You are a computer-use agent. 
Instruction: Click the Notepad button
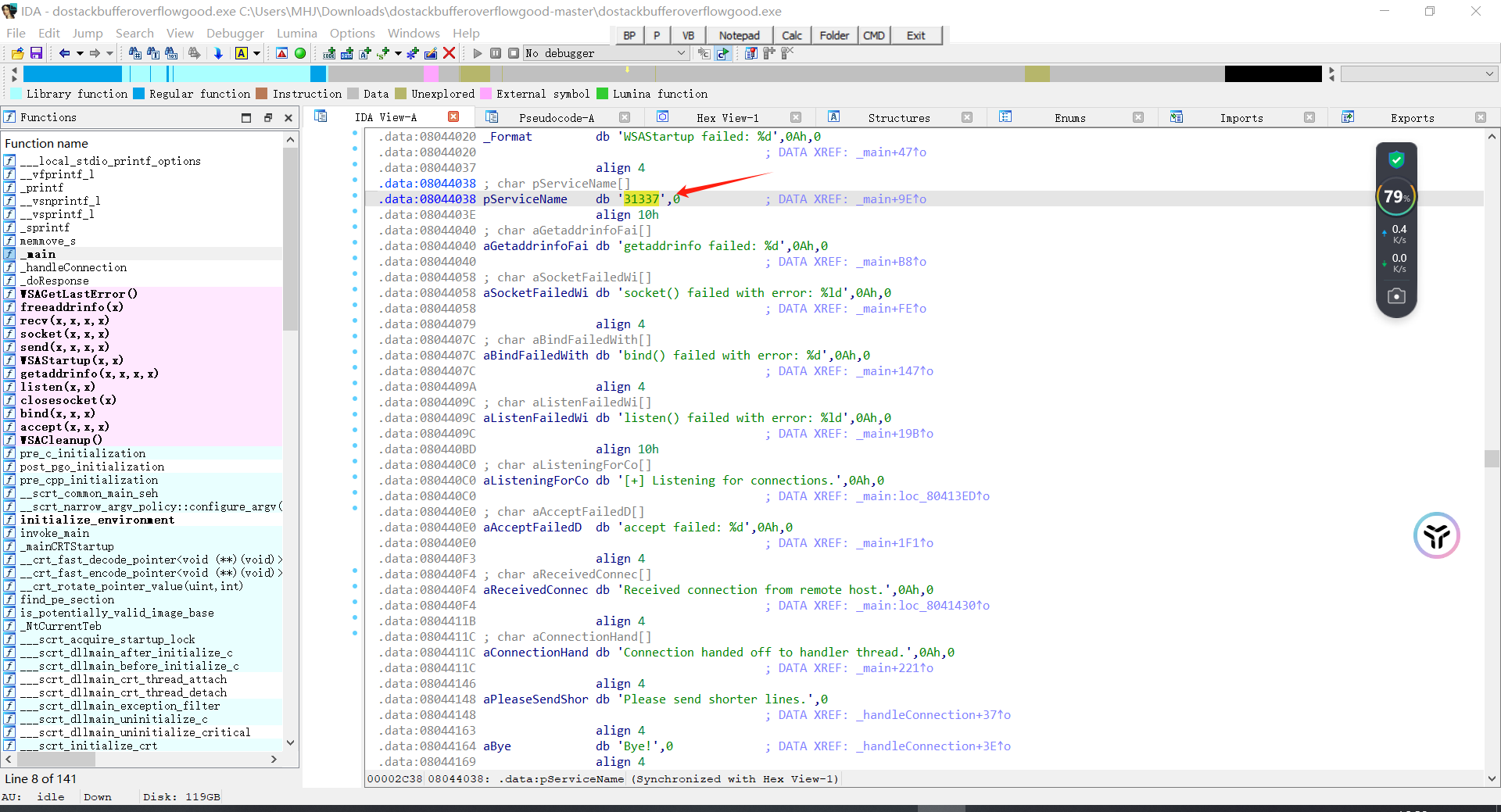pos(739,35)
